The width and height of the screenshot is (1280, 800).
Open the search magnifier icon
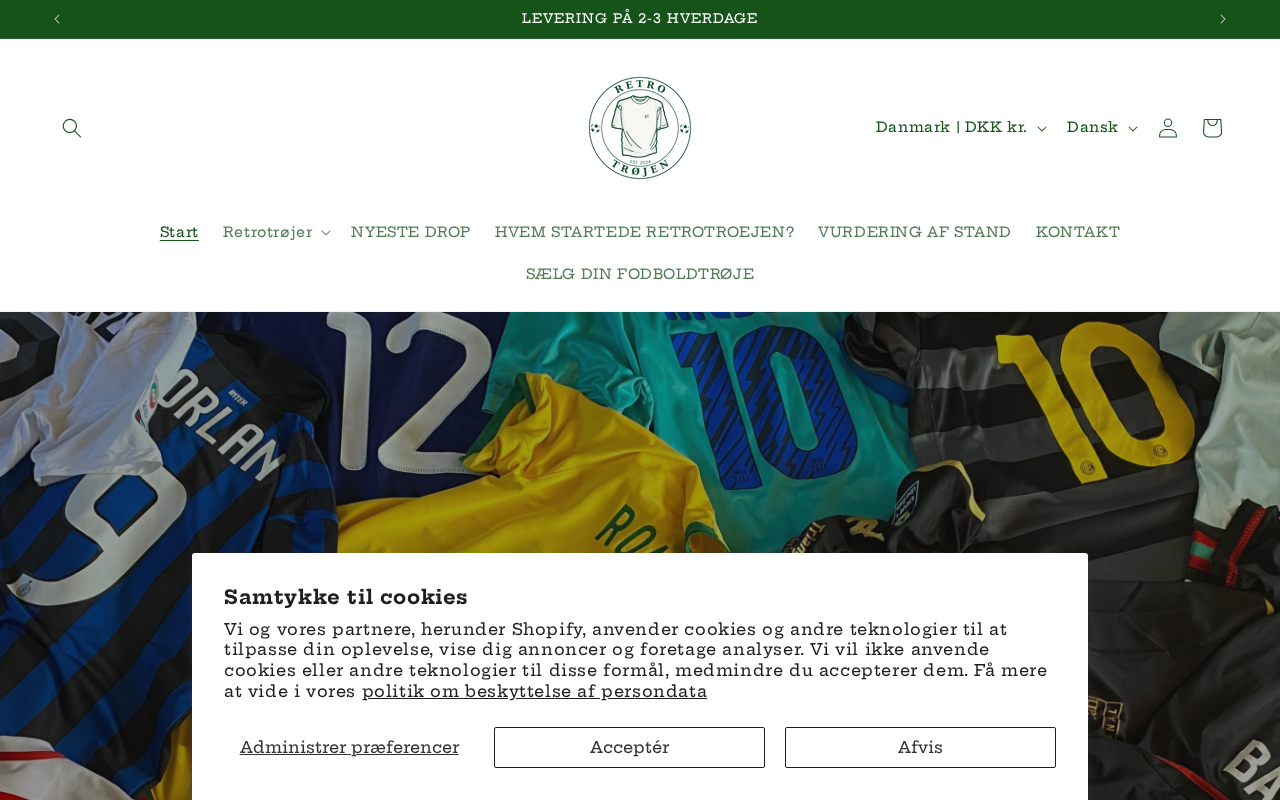pos(71,128)
